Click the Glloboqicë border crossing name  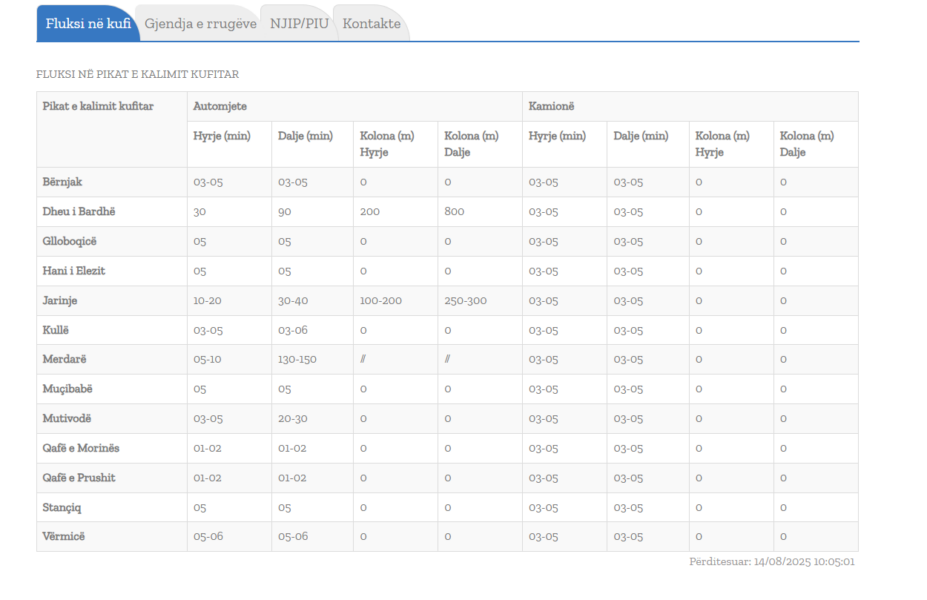tap(69, 241)
